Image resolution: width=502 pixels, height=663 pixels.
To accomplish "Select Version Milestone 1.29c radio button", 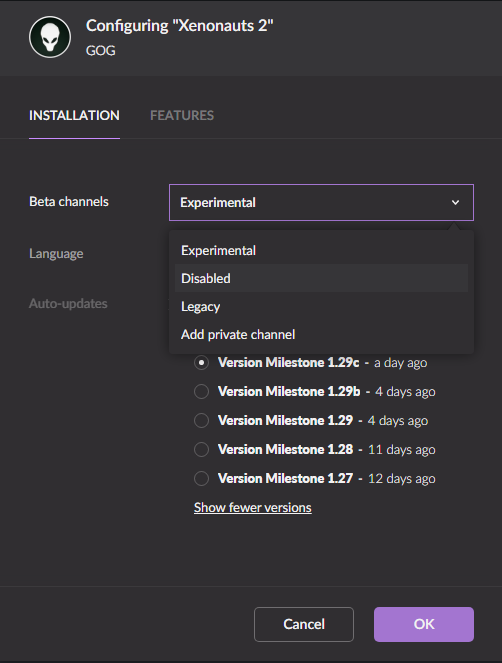I will (201, 363).
